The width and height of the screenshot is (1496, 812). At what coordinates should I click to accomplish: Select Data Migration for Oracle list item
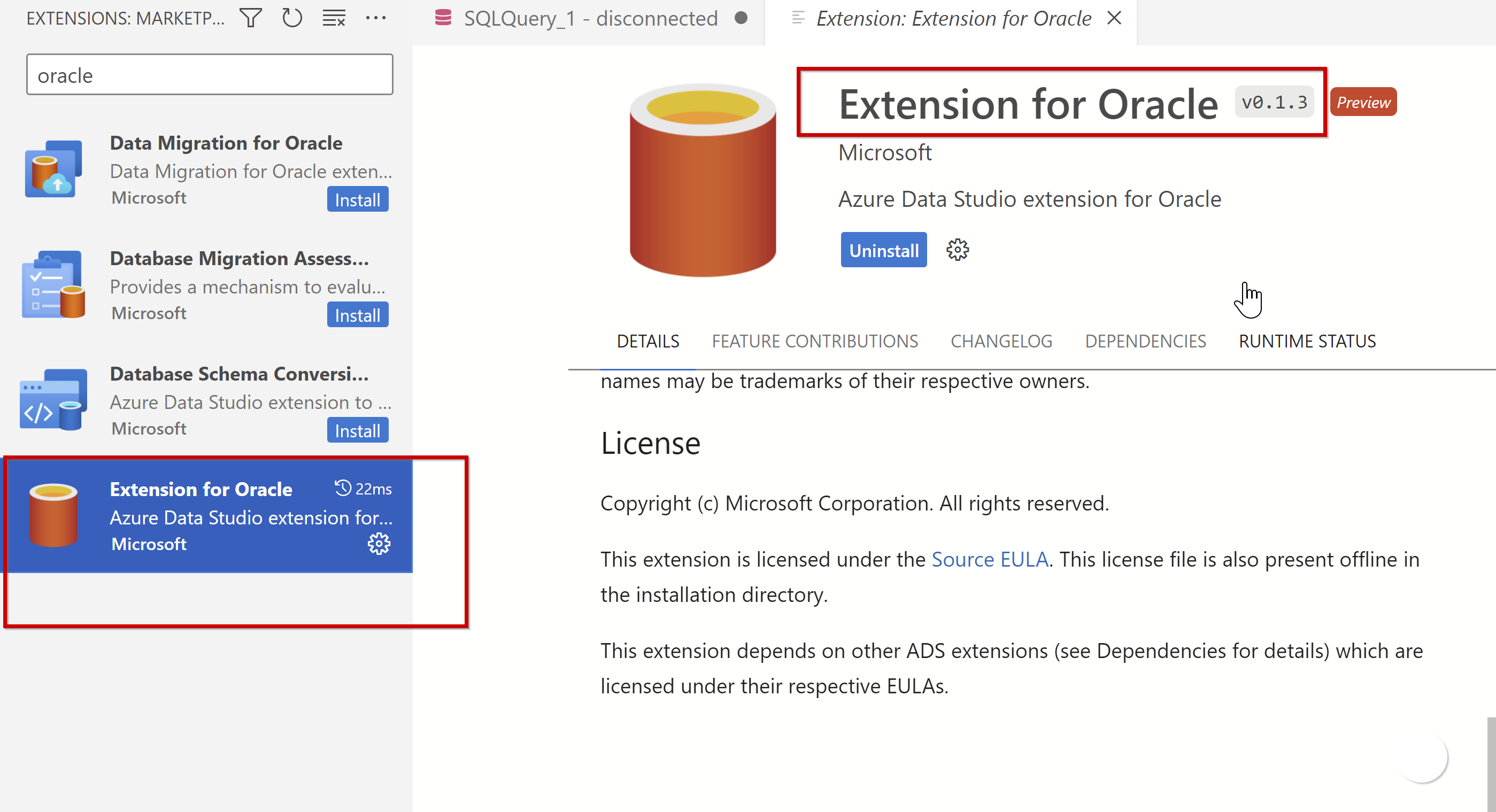pyautogui.click(x=207, y=169)
